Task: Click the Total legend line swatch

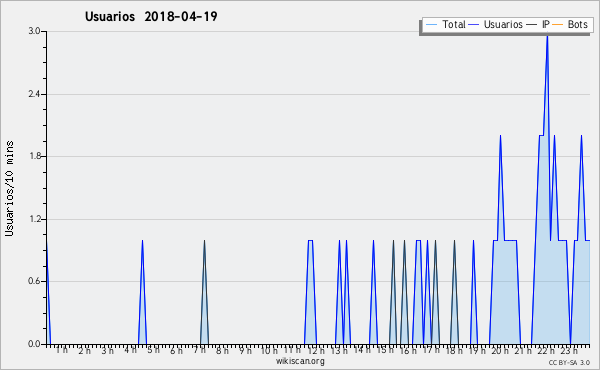Action: coord(431,25)
